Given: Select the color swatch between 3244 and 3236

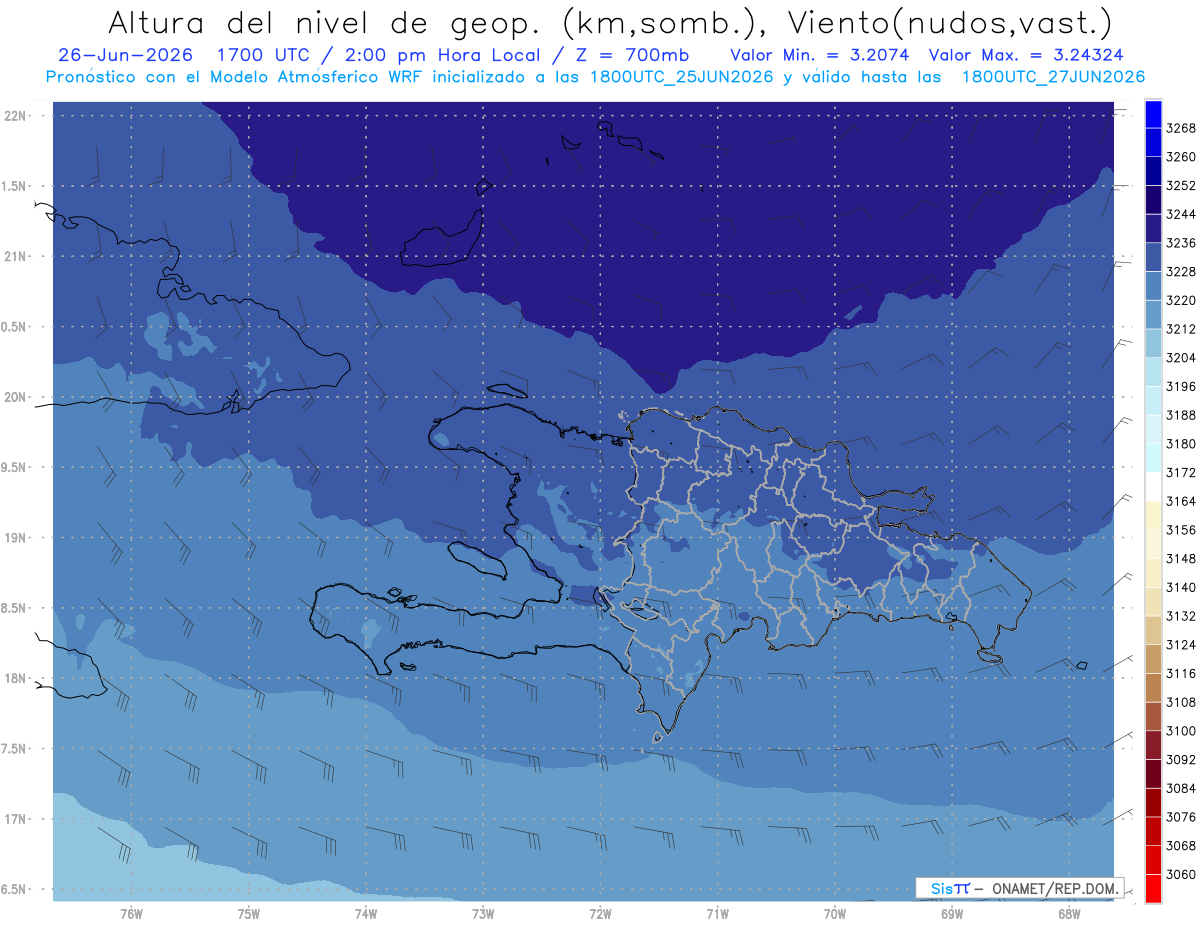Looking at the screenshot, I should [1152, 229].
